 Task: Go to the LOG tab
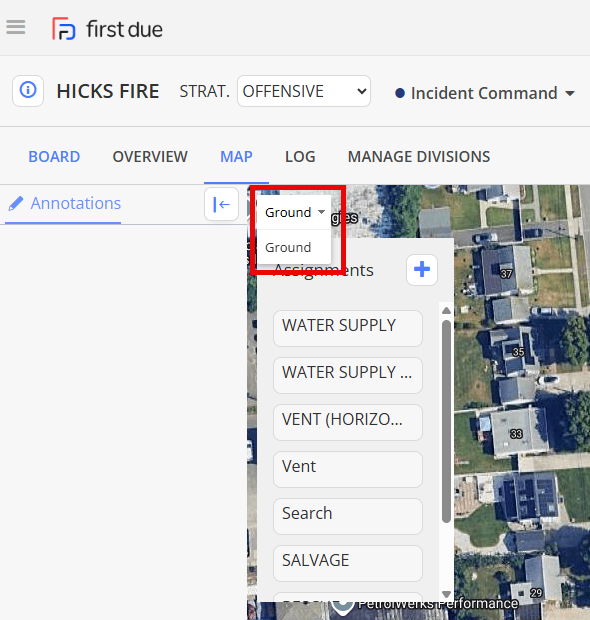click(x=300, y=157)
